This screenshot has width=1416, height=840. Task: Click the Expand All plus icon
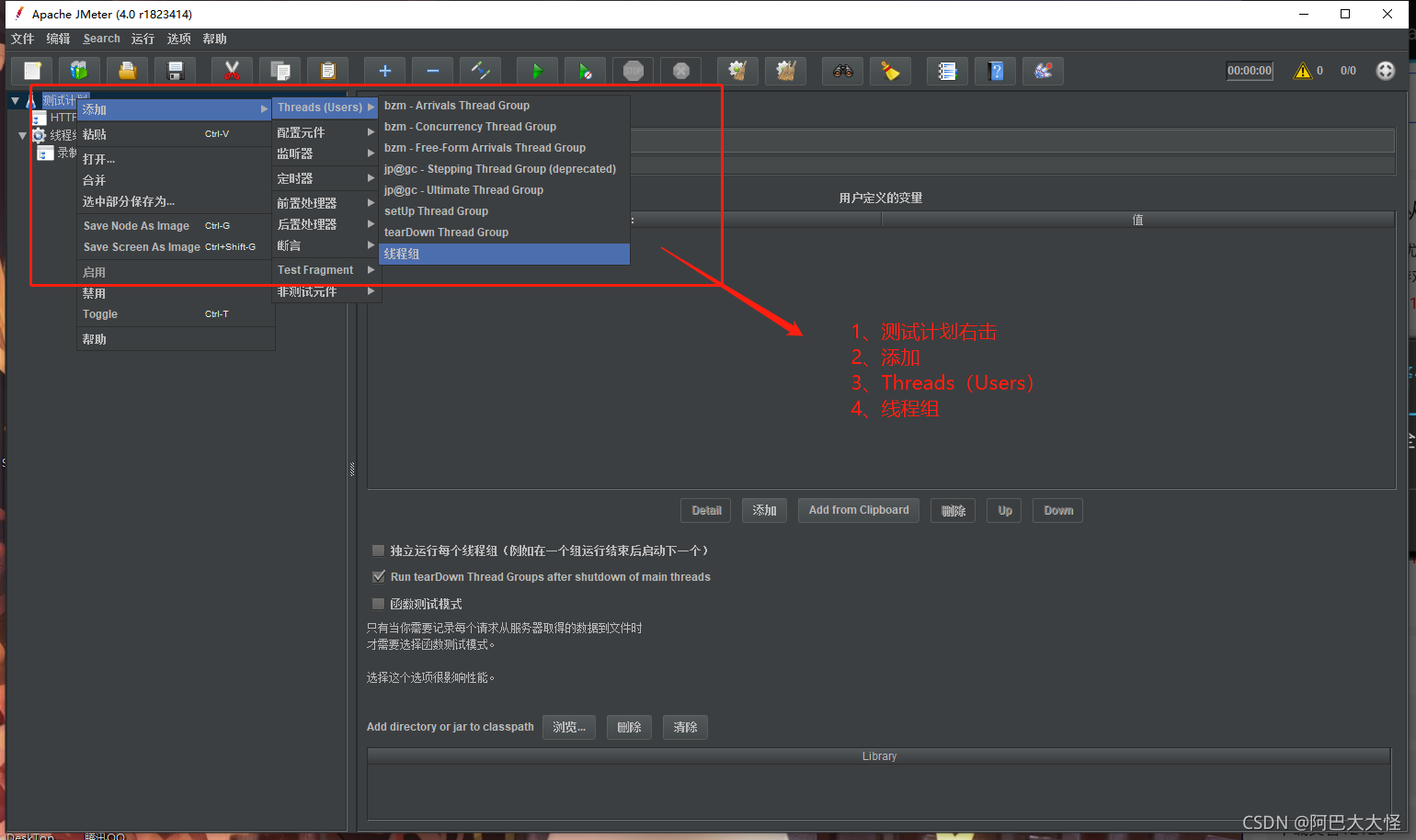click(x=384, y=71)
